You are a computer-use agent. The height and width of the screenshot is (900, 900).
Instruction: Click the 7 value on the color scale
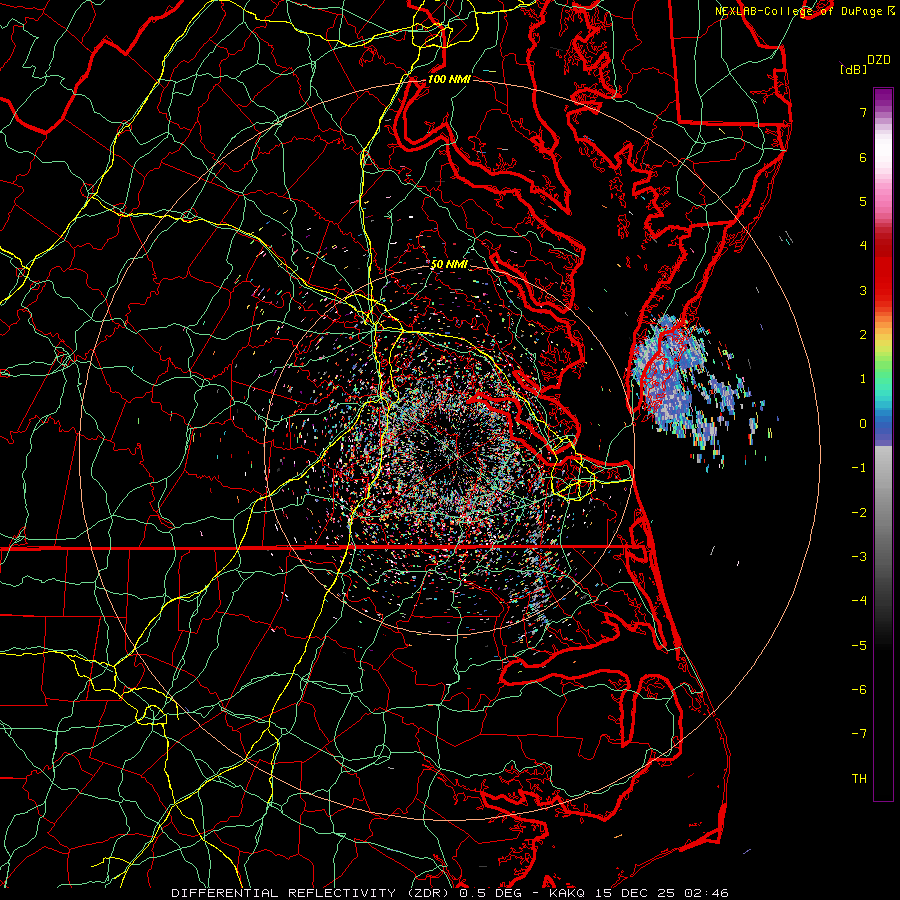(863, 112)
